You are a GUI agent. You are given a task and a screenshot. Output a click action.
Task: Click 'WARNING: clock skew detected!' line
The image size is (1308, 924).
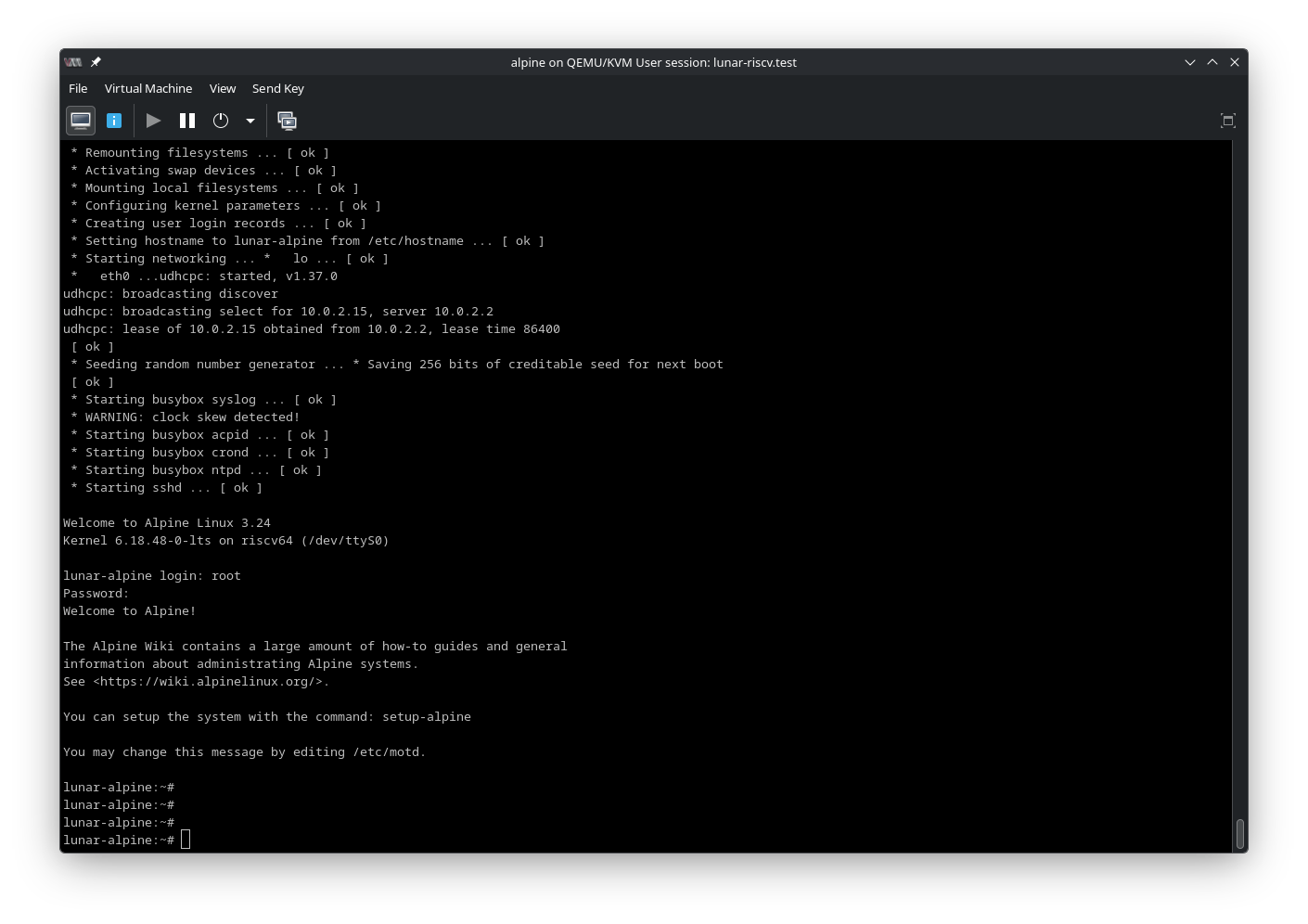tap(186, 417)
